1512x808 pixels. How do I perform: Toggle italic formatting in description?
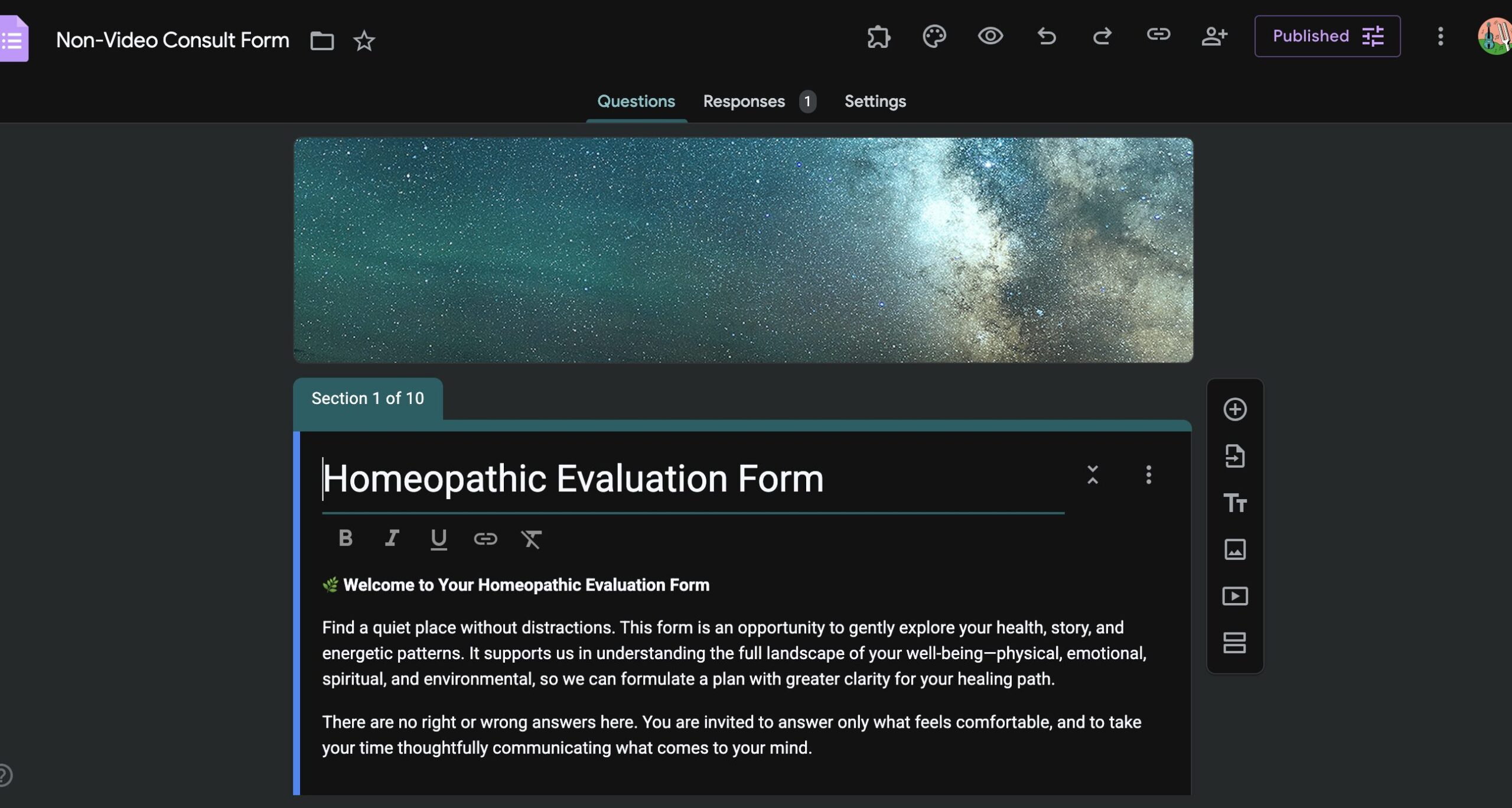(x=392, y=538)
